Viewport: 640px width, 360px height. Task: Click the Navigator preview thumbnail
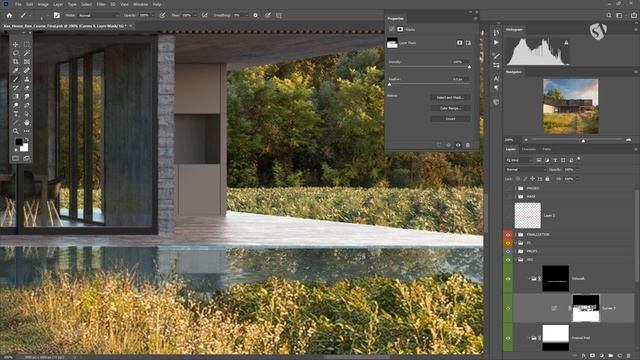coord(571,106)
